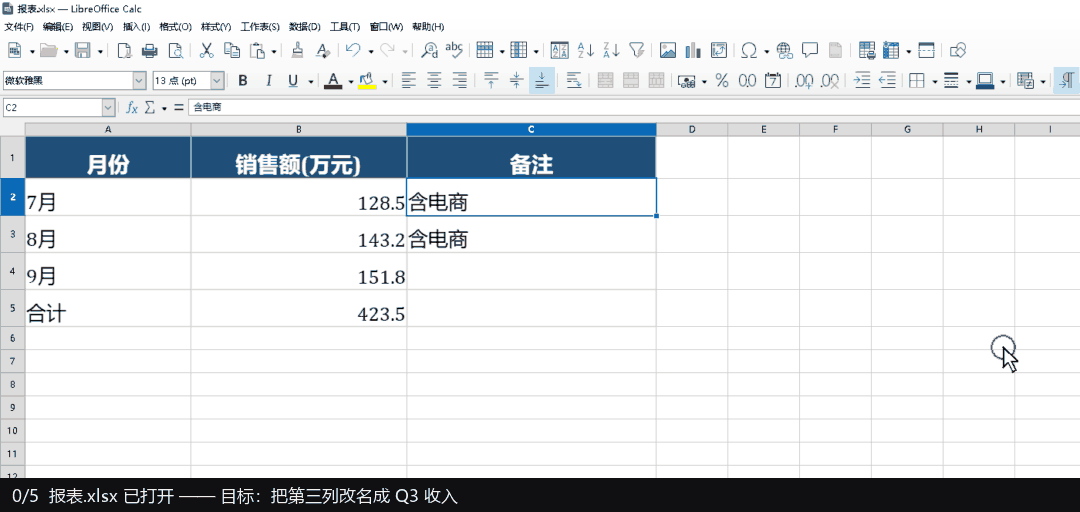The image size is (1080, 512).
Task: Expand the font name dropdown
Action: 140,81
